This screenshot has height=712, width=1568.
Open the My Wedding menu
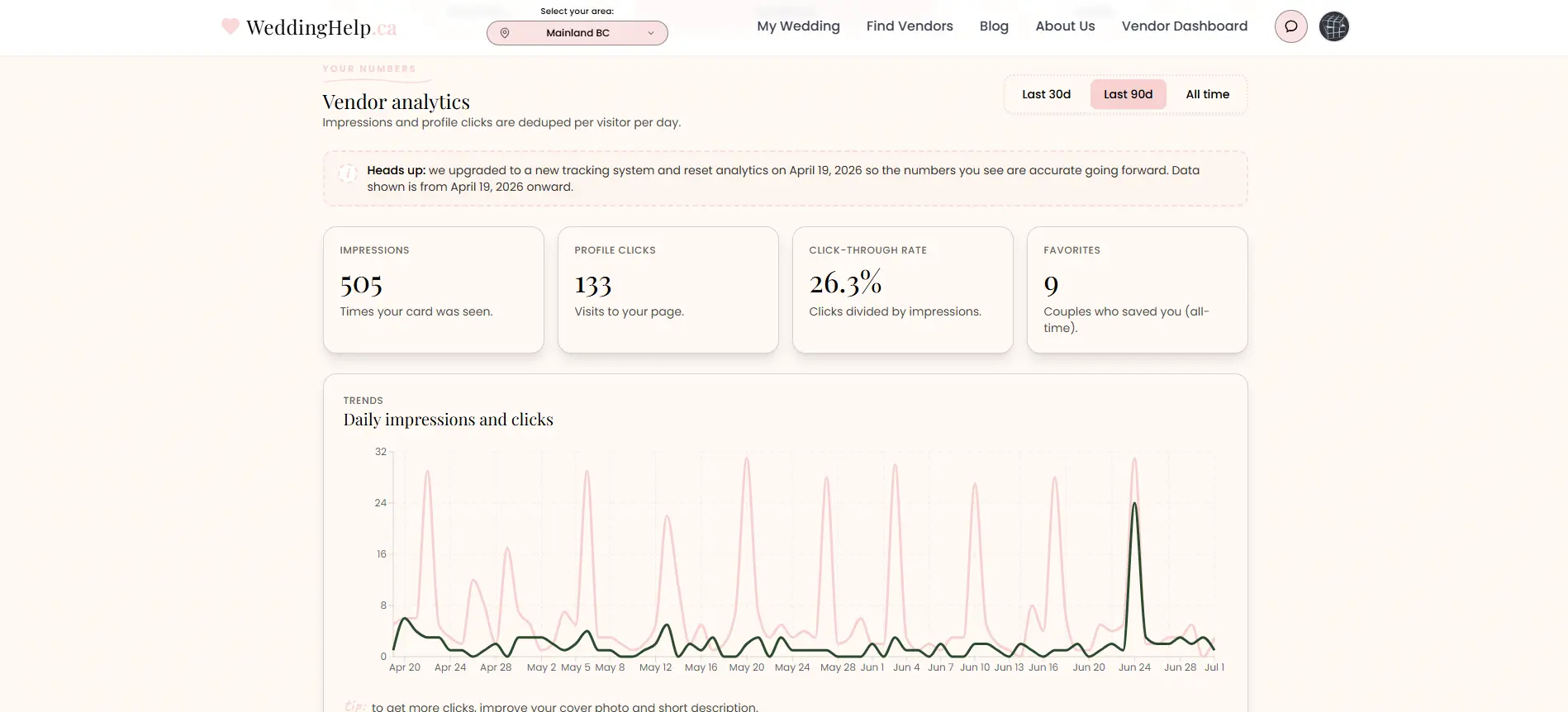pyautogui.click(x=798, y=26)
